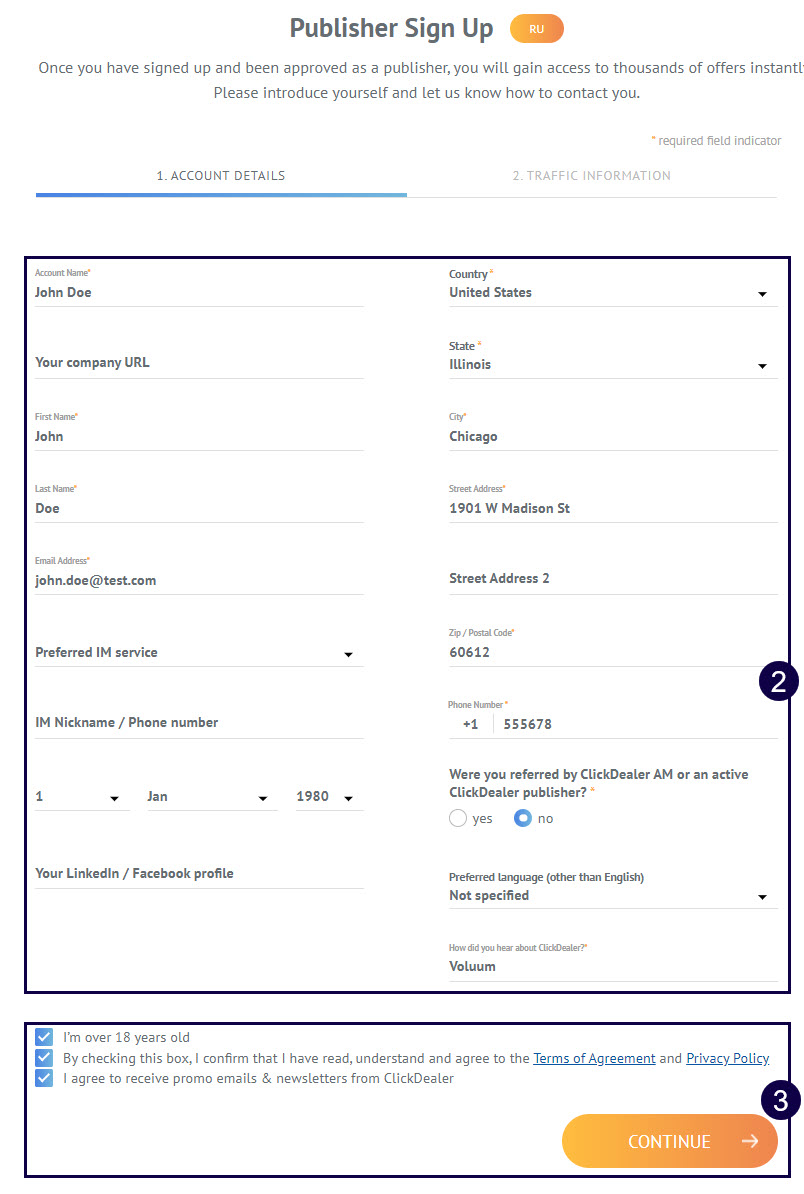Select the Account Details tab
The height and width of the screenshot is (1194, 804).
coord(221,176)
